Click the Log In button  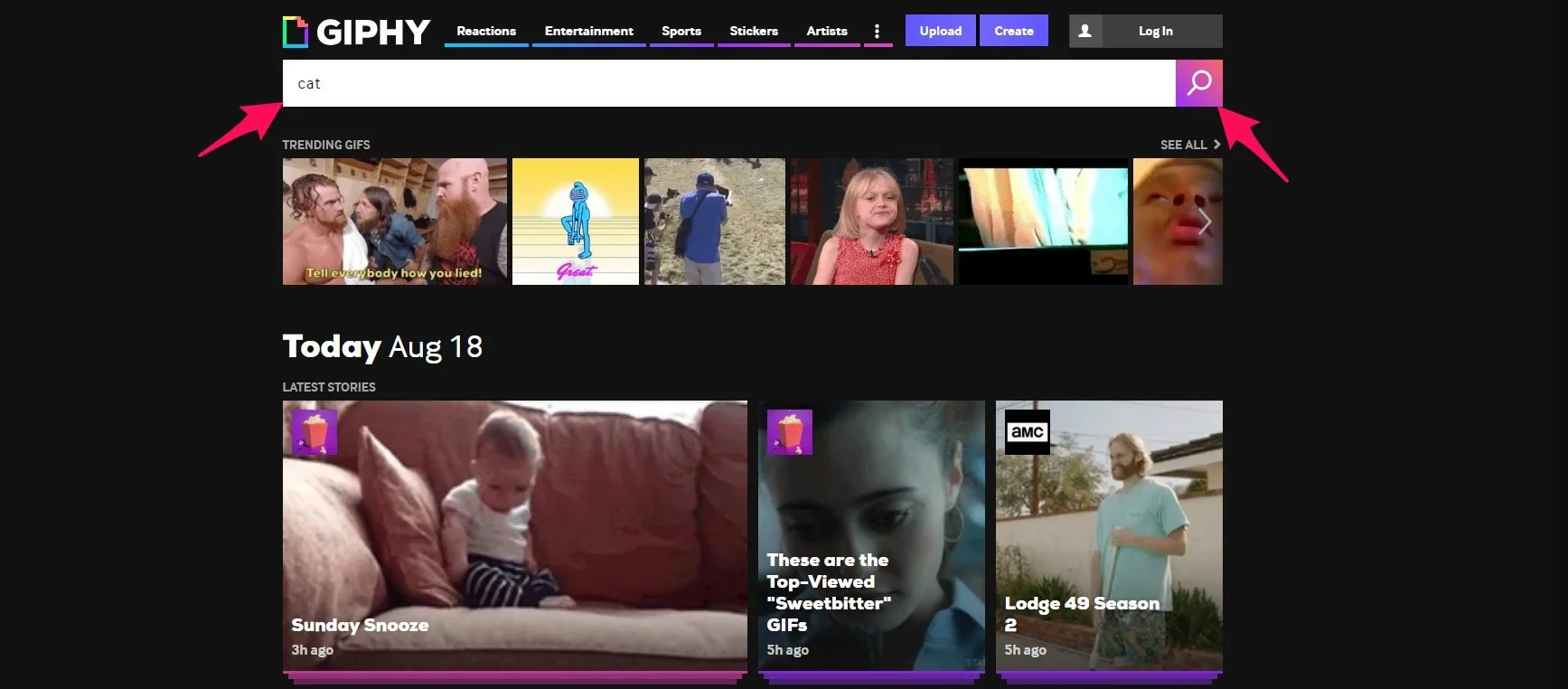(x=1155, y=32)
